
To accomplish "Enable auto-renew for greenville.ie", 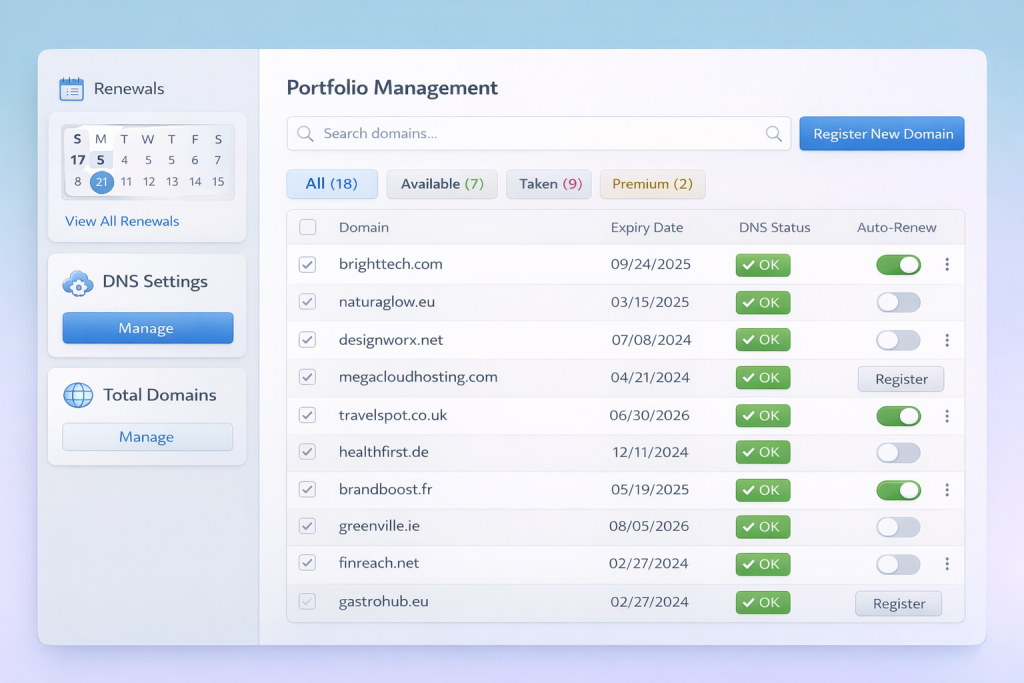I will click(899, 527).
